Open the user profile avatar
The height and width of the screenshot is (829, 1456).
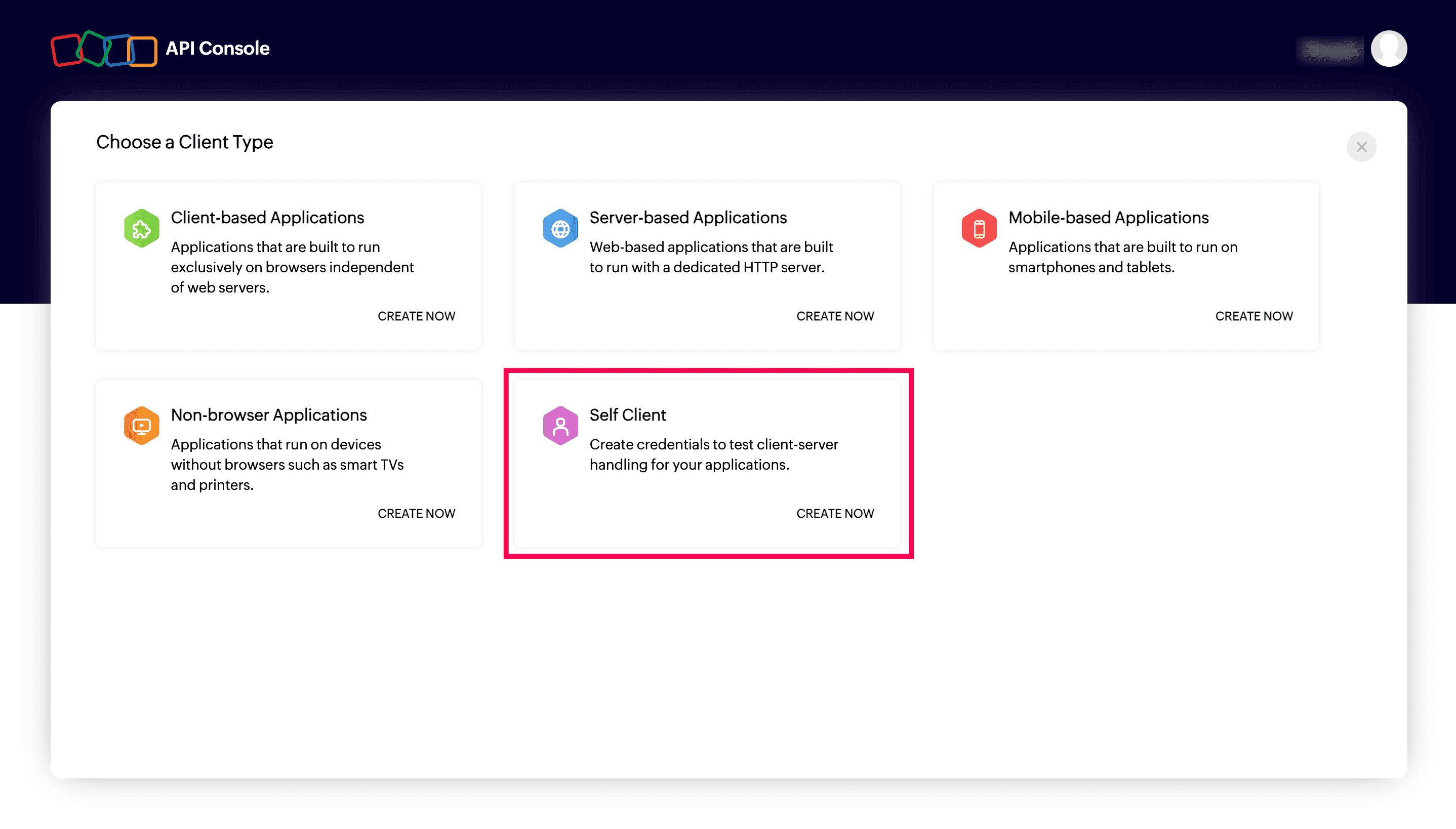point(1389,49)
